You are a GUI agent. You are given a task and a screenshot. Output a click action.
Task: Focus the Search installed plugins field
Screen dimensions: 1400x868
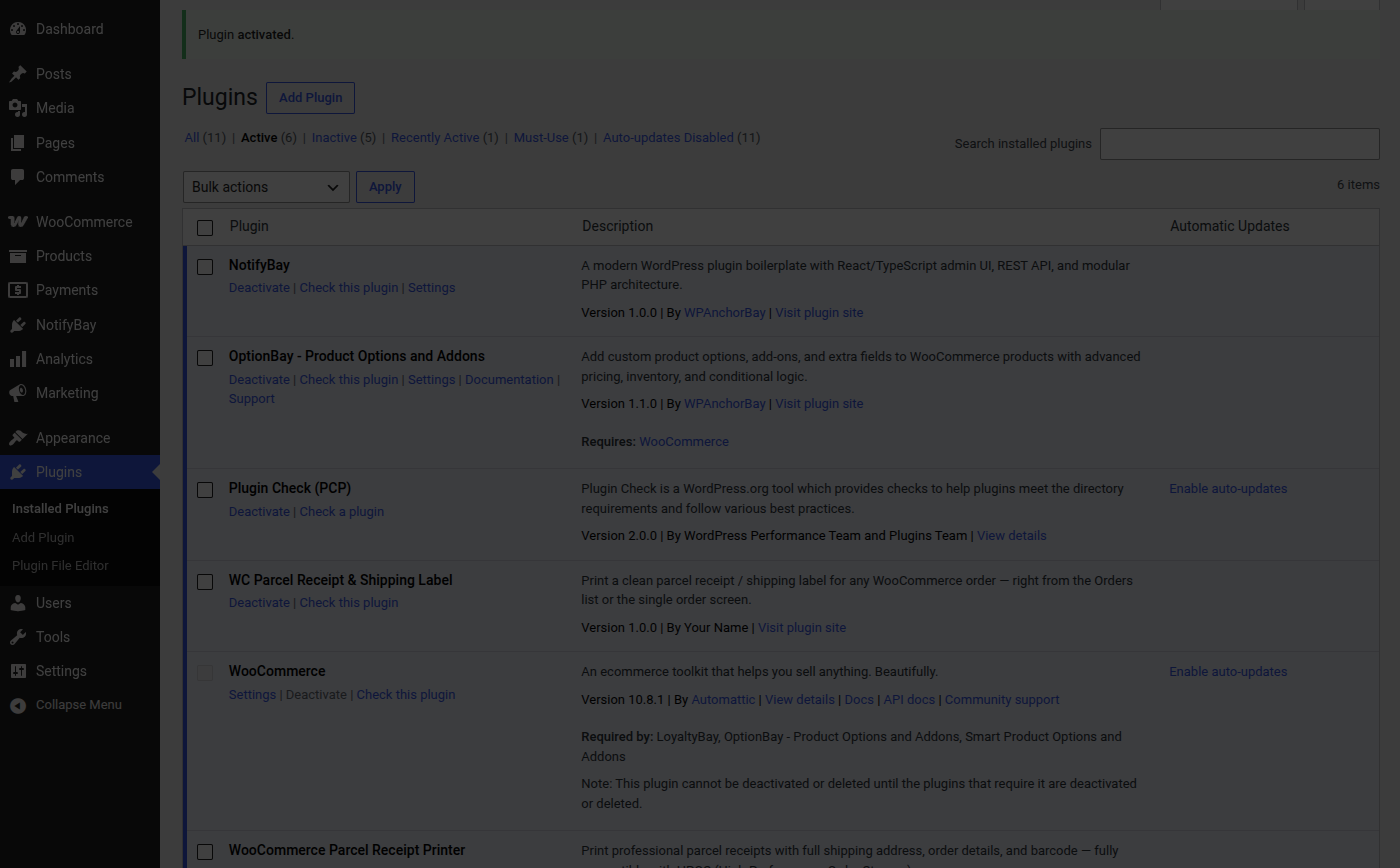click(1240, 144)
